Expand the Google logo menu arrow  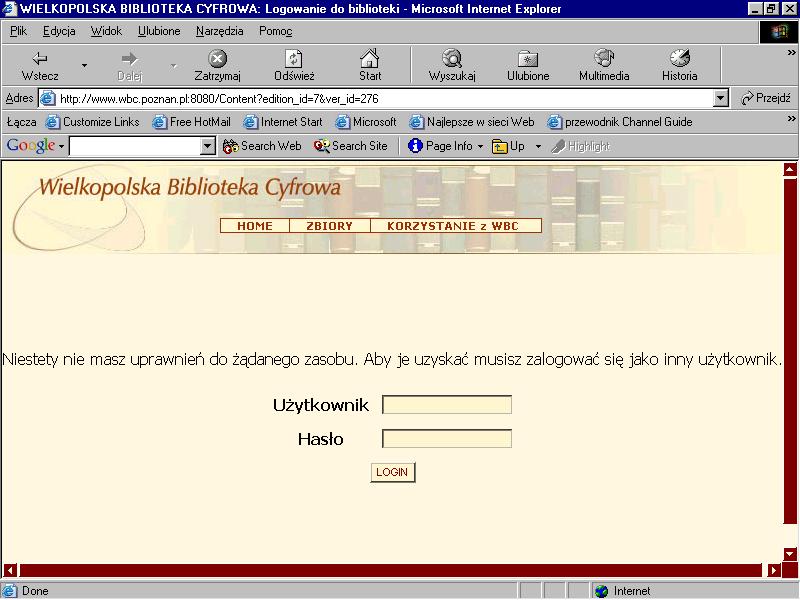pos(61,146)
